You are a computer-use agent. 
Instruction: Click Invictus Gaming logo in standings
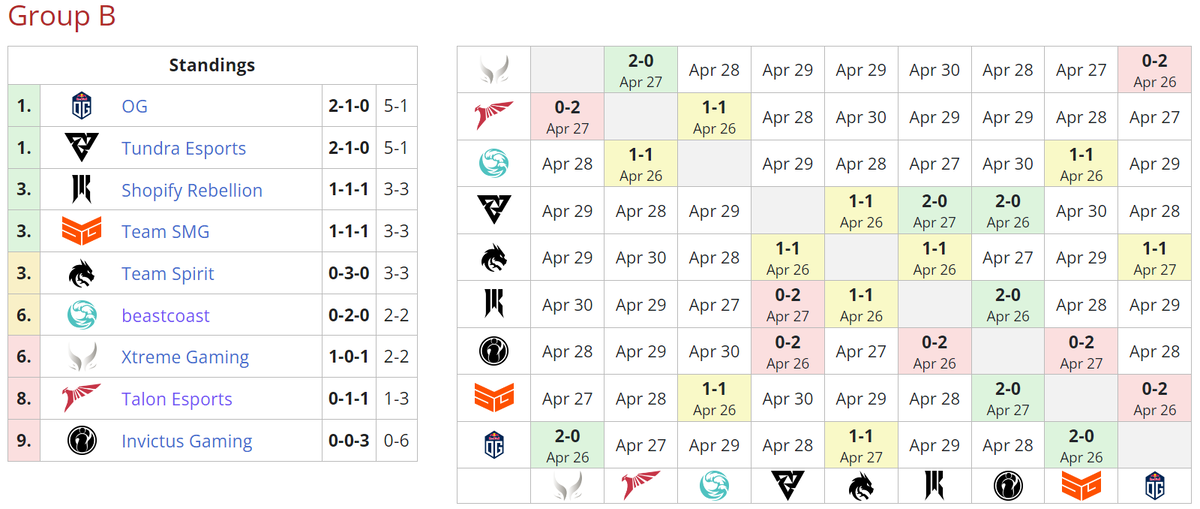coord(81,441)
